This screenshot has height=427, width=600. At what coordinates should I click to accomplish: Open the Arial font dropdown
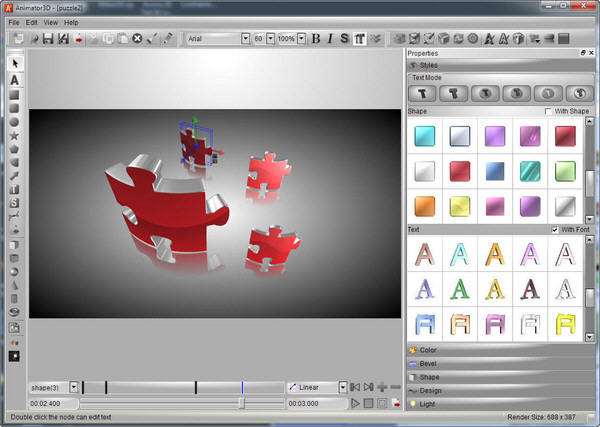coord(246,39)
